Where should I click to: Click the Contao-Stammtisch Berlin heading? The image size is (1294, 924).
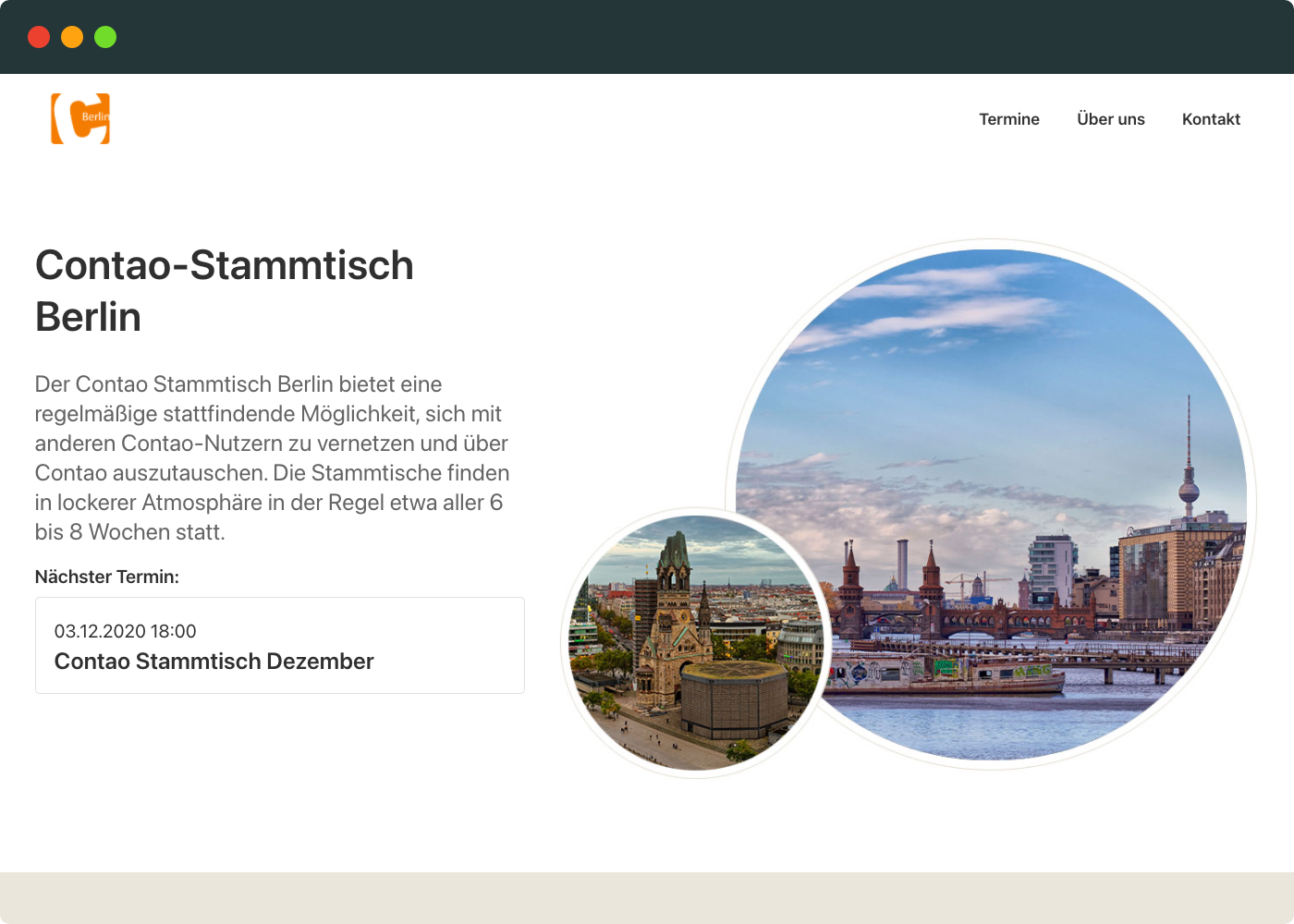coord(224,290)
